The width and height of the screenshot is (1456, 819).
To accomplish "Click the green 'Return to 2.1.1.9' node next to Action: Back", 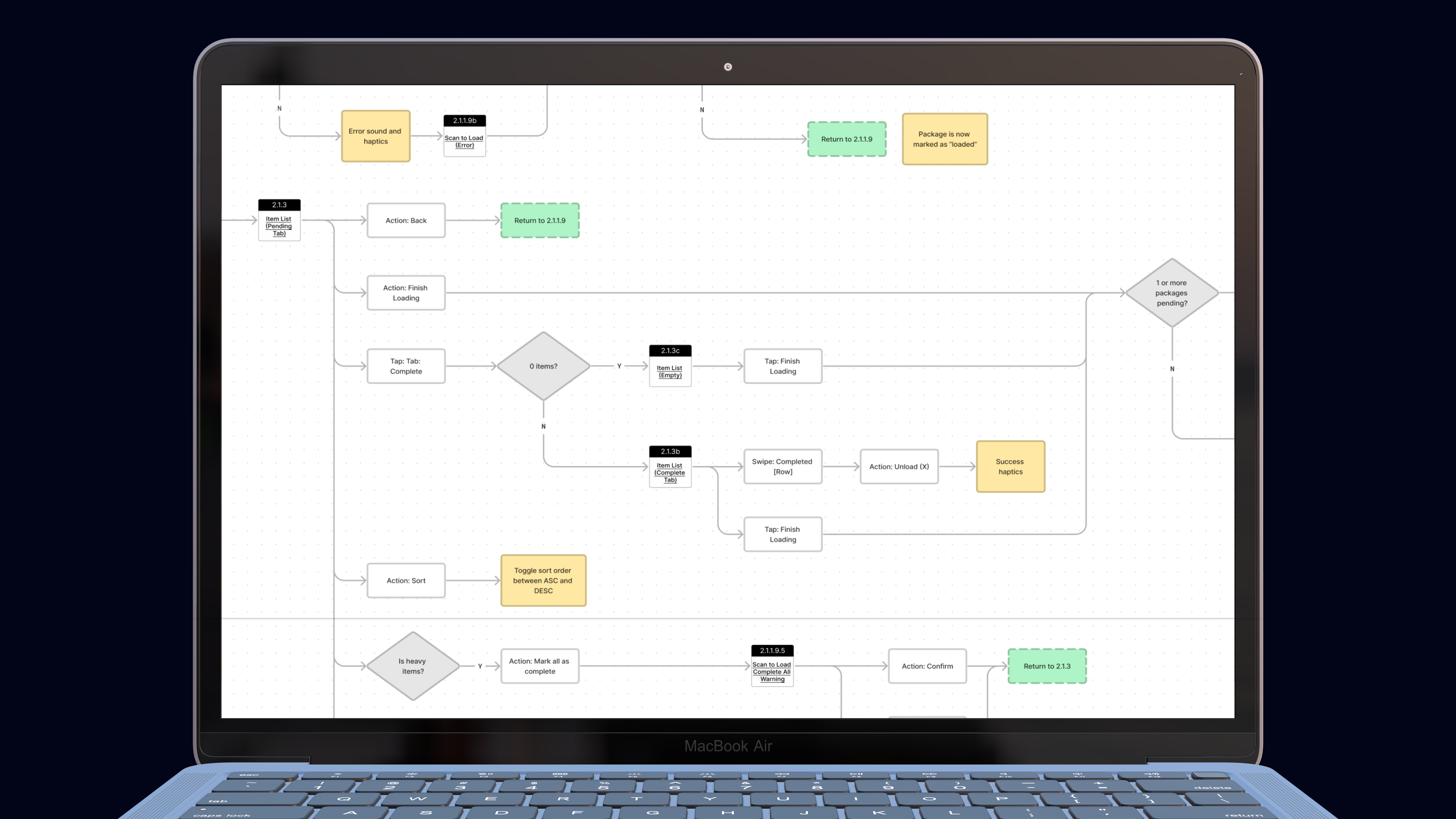I will point(540,220).
